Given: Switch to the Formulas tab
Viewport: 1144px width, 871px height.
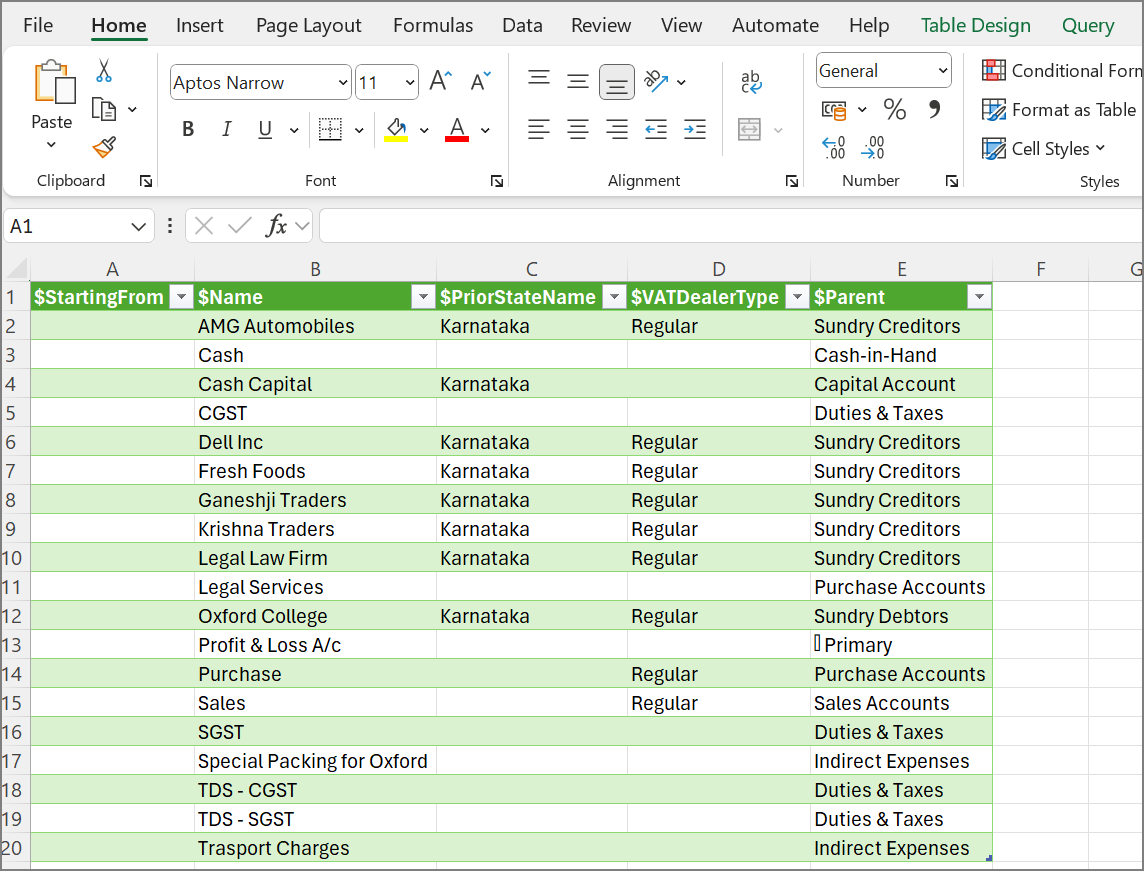Looking at the screenshot, I should pyautogui.click(x=433, y=26).
